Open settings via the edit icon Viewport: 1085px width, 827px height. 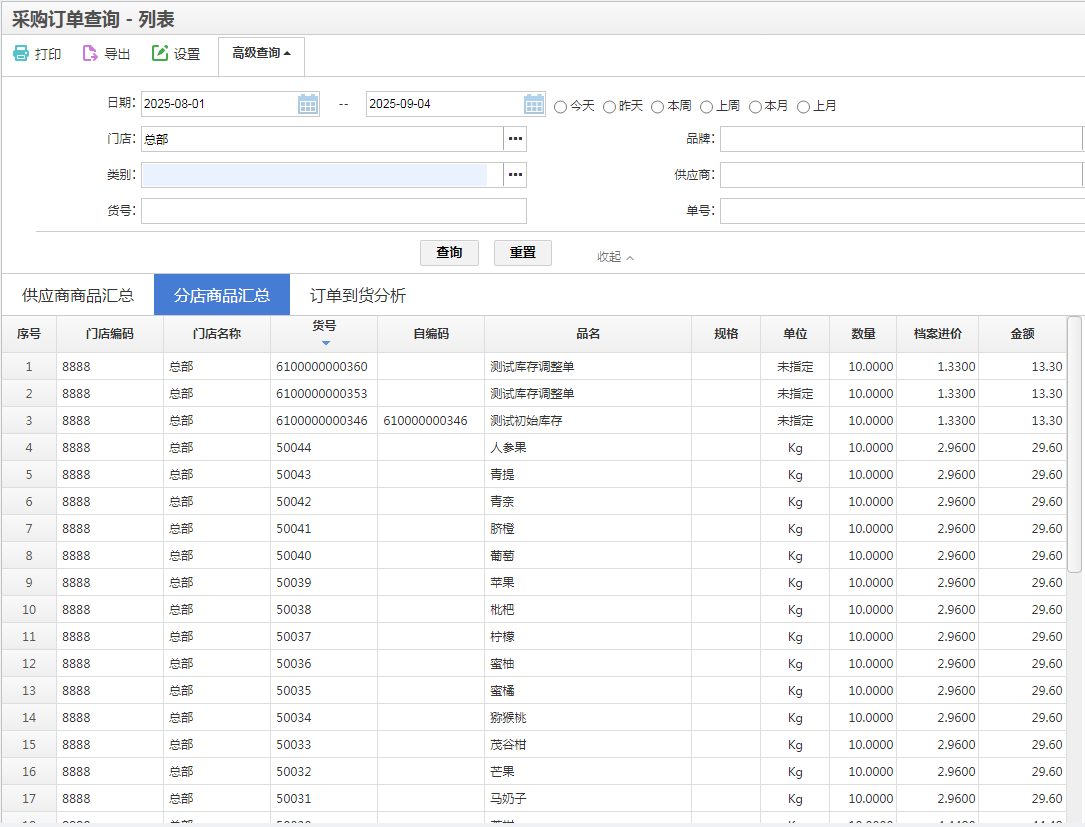[x=160, y=54]
